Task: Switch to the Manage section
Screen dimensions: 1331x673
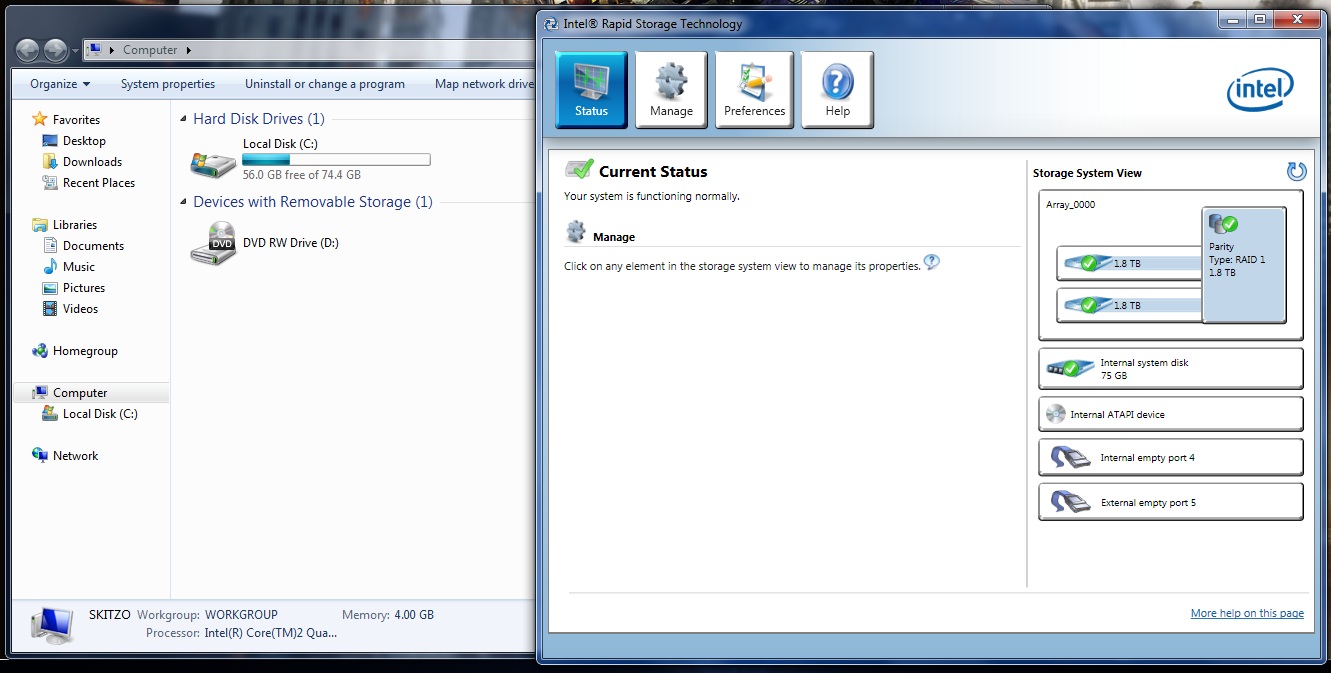Action: [671, 90]
